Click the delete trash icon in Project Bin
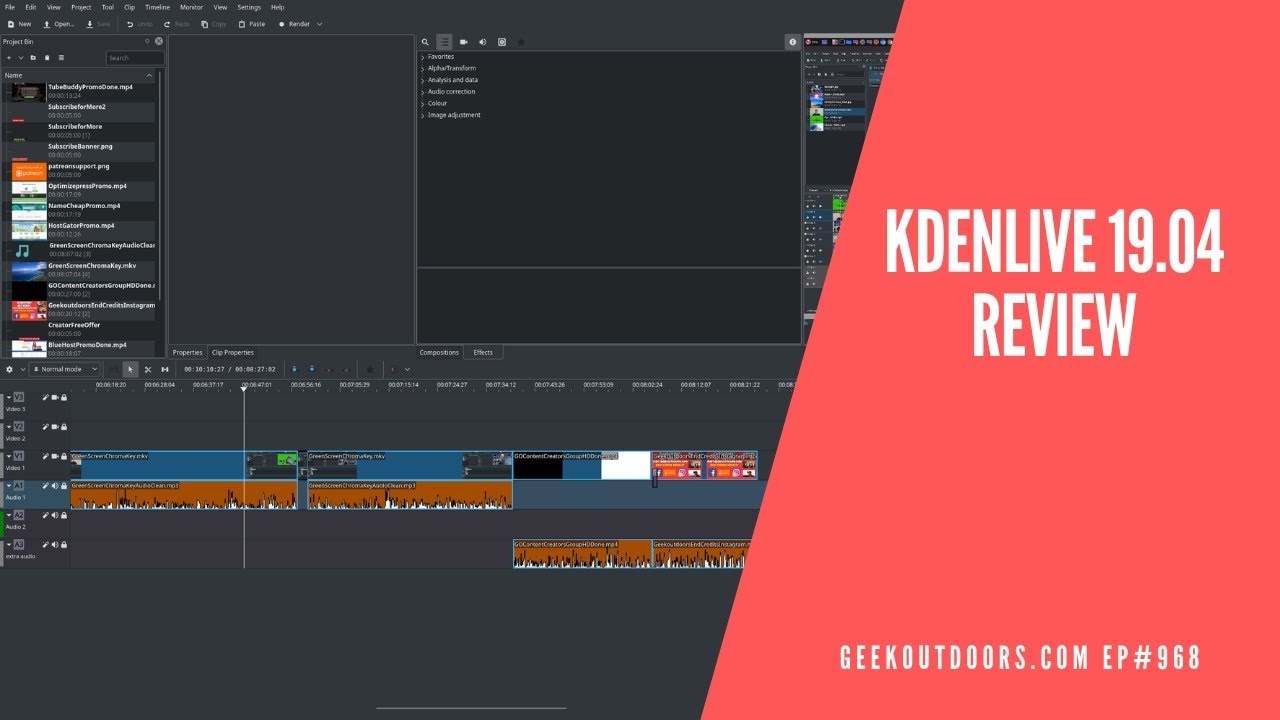Viewport: 1280px width, 720px height. (x=47, y=58)
